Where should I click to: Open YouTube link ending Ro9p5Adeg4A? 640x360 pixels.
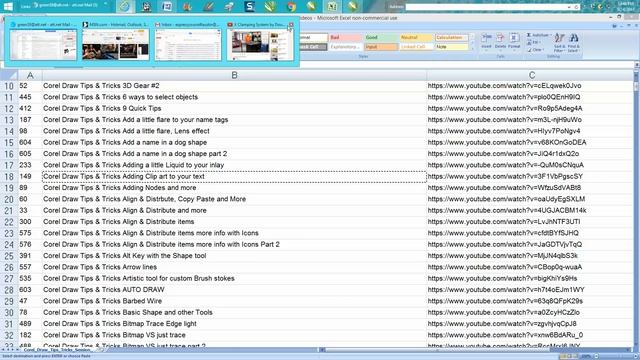coord(505,109)
